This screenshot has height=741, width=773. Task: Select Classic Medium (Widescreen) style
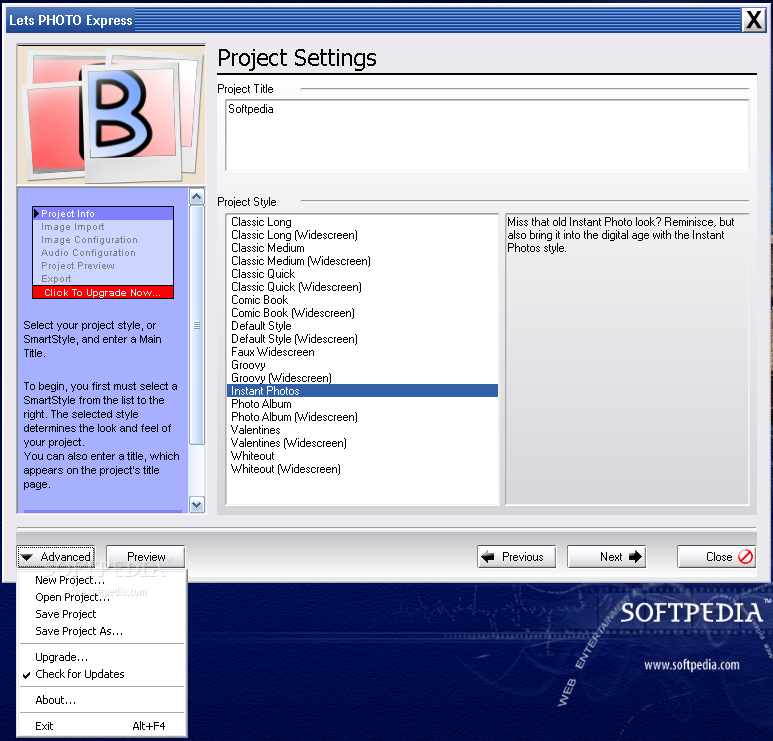pyautogui.click(x=362, y=261)
